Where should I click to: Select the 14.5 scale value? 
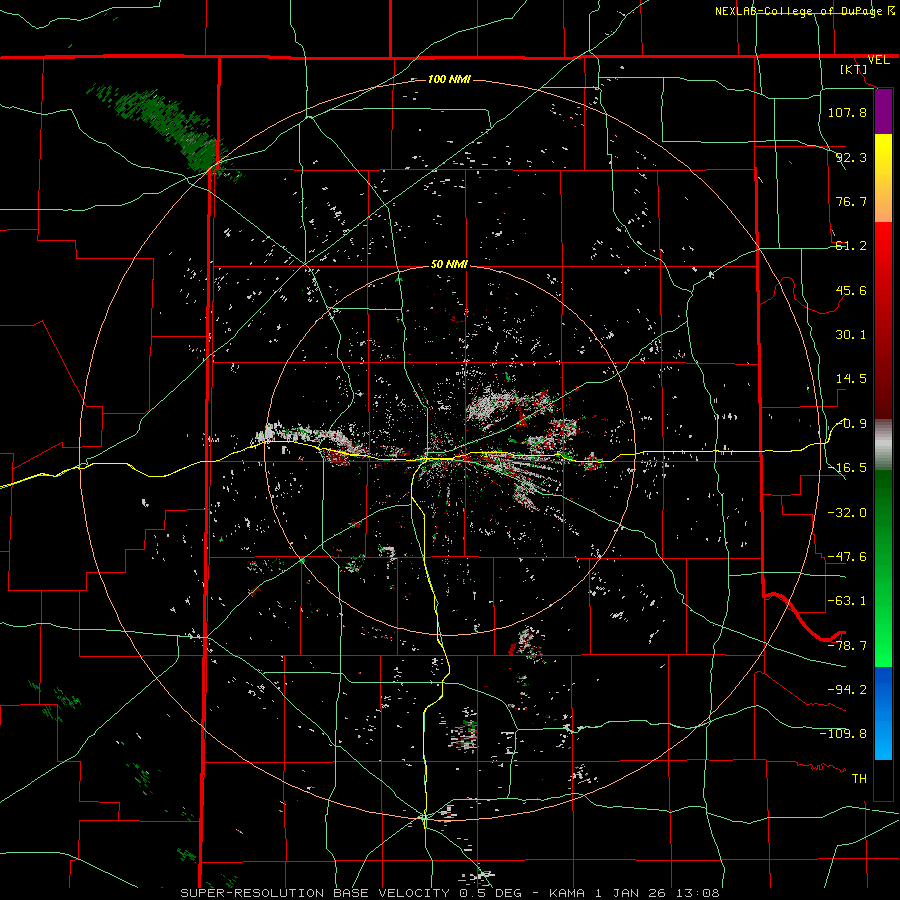coord(851,379)
